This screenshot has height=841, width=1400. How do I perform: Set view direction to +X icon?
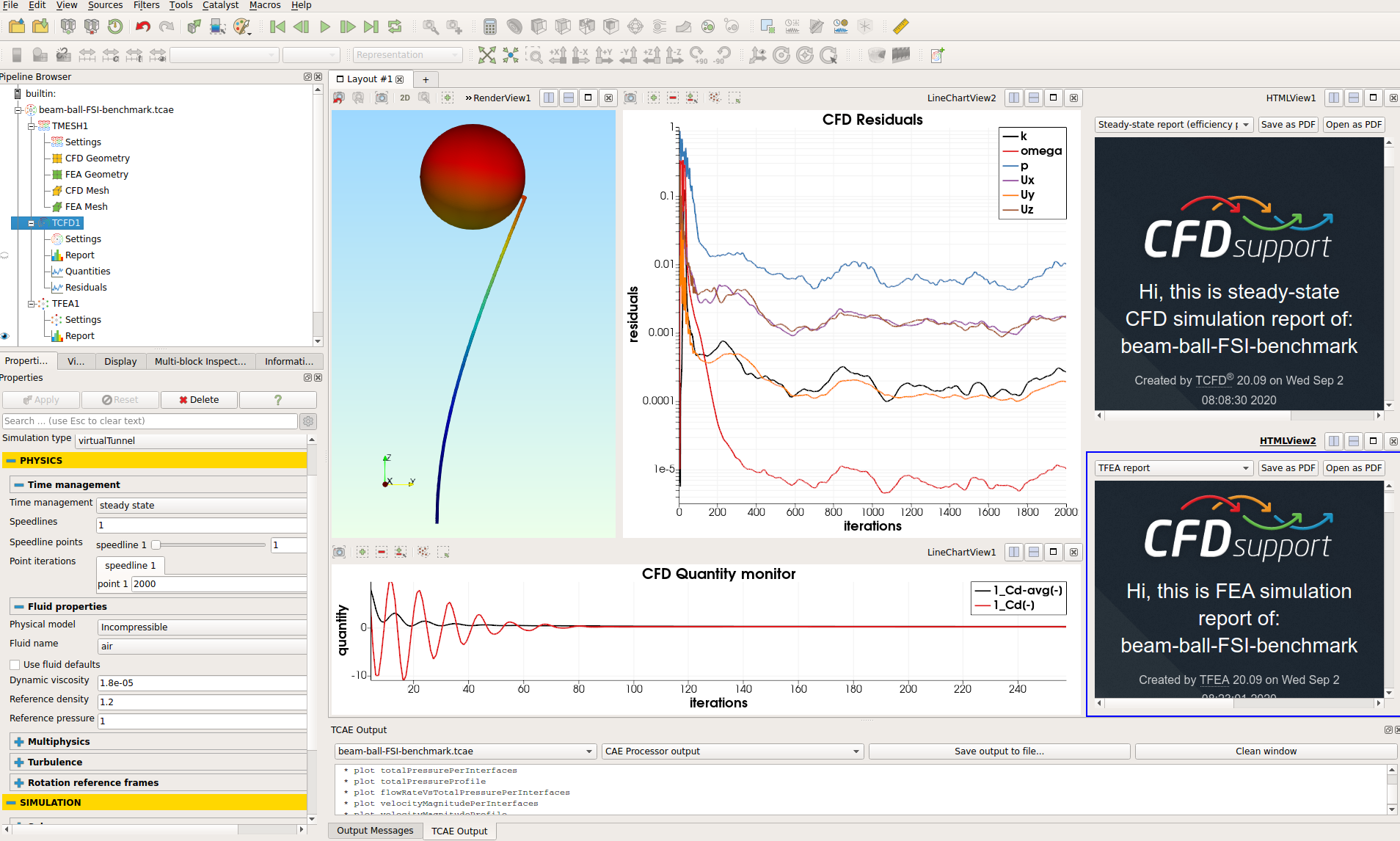click(558, 55)
